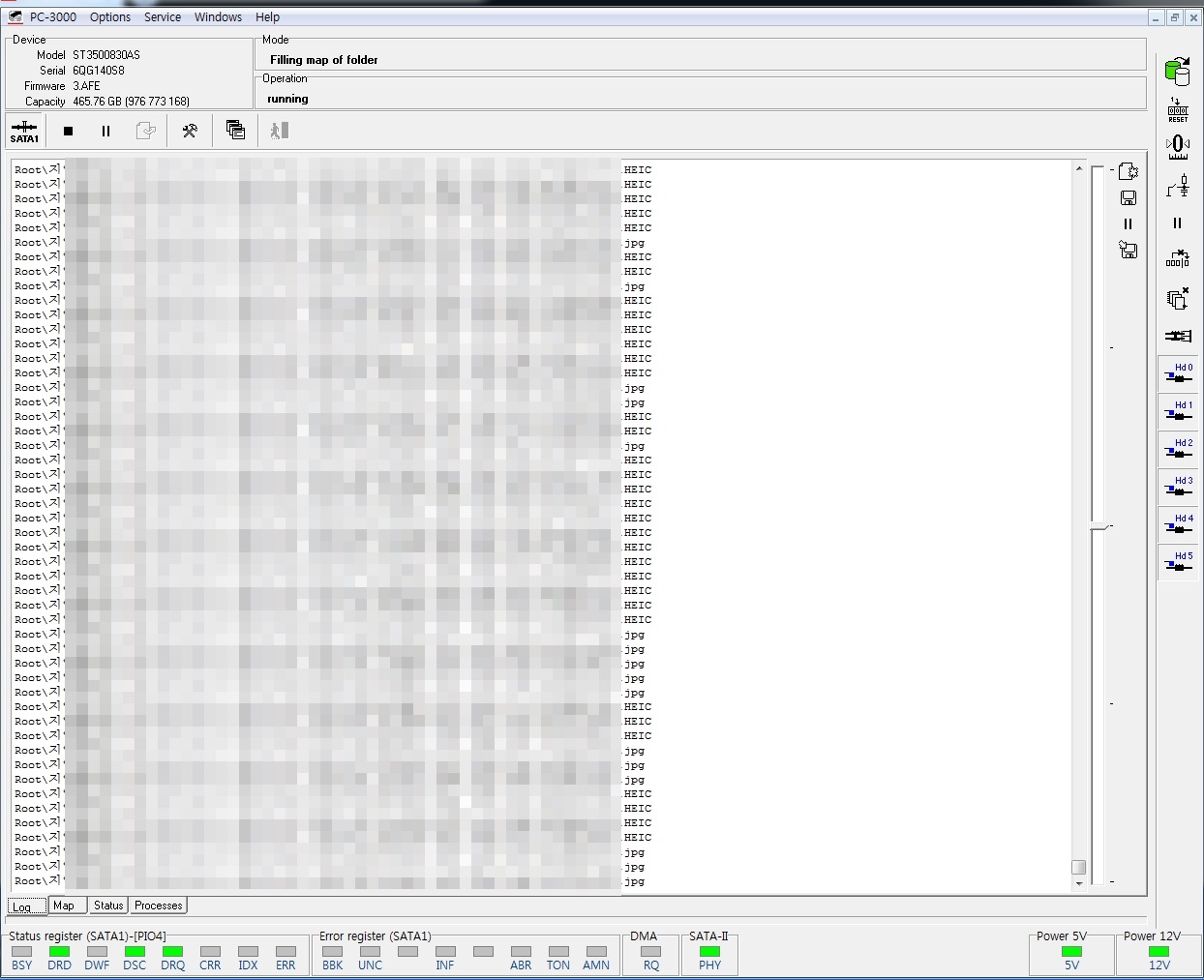This screenshot has height=980, width=1204.
Task: Click the log scrollbar thumb
Action: [x=1078, y=867]
